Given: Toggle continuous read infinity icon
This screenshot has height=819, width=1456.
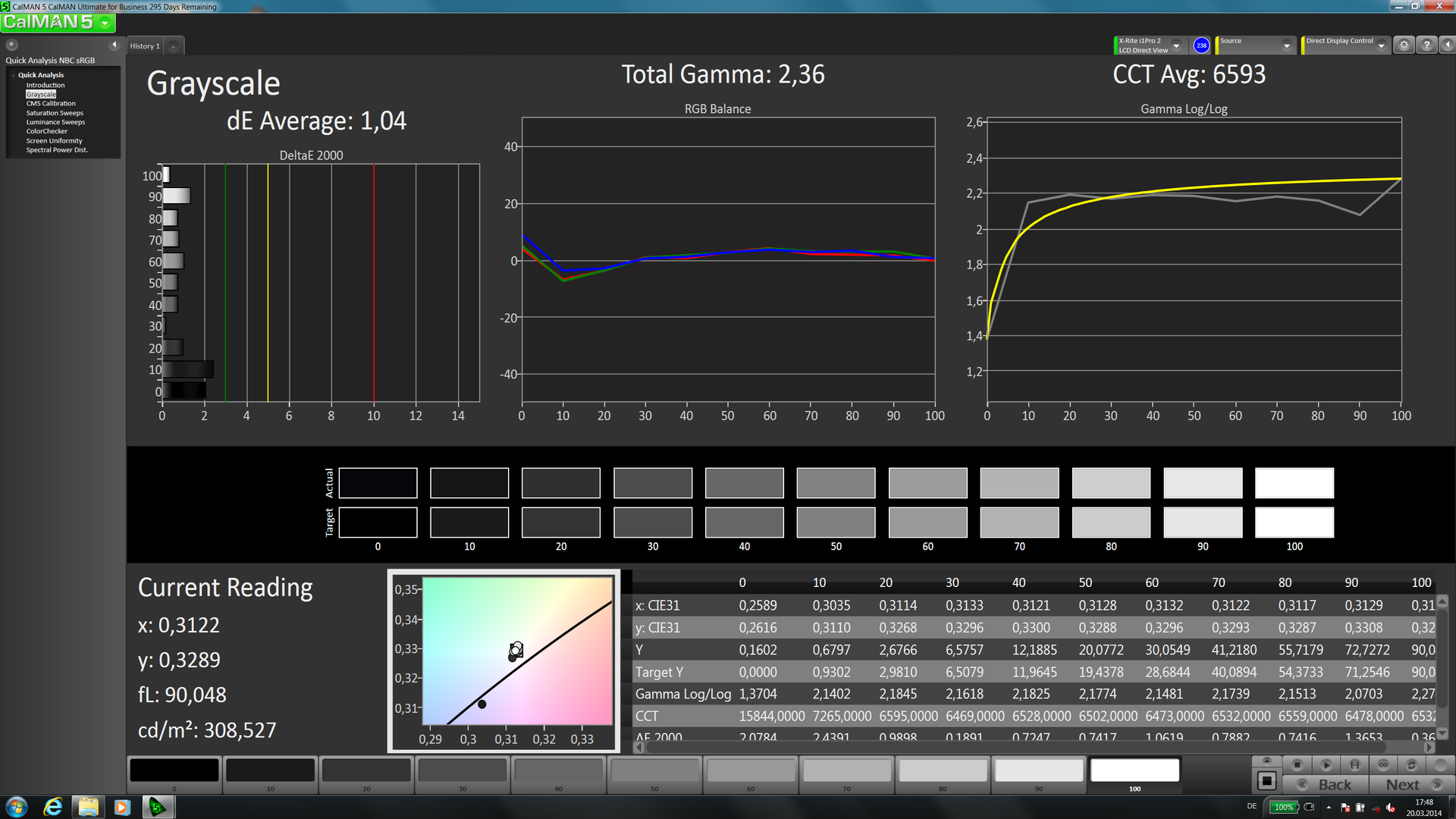Looking at the screenshot, I should 1382,765.
